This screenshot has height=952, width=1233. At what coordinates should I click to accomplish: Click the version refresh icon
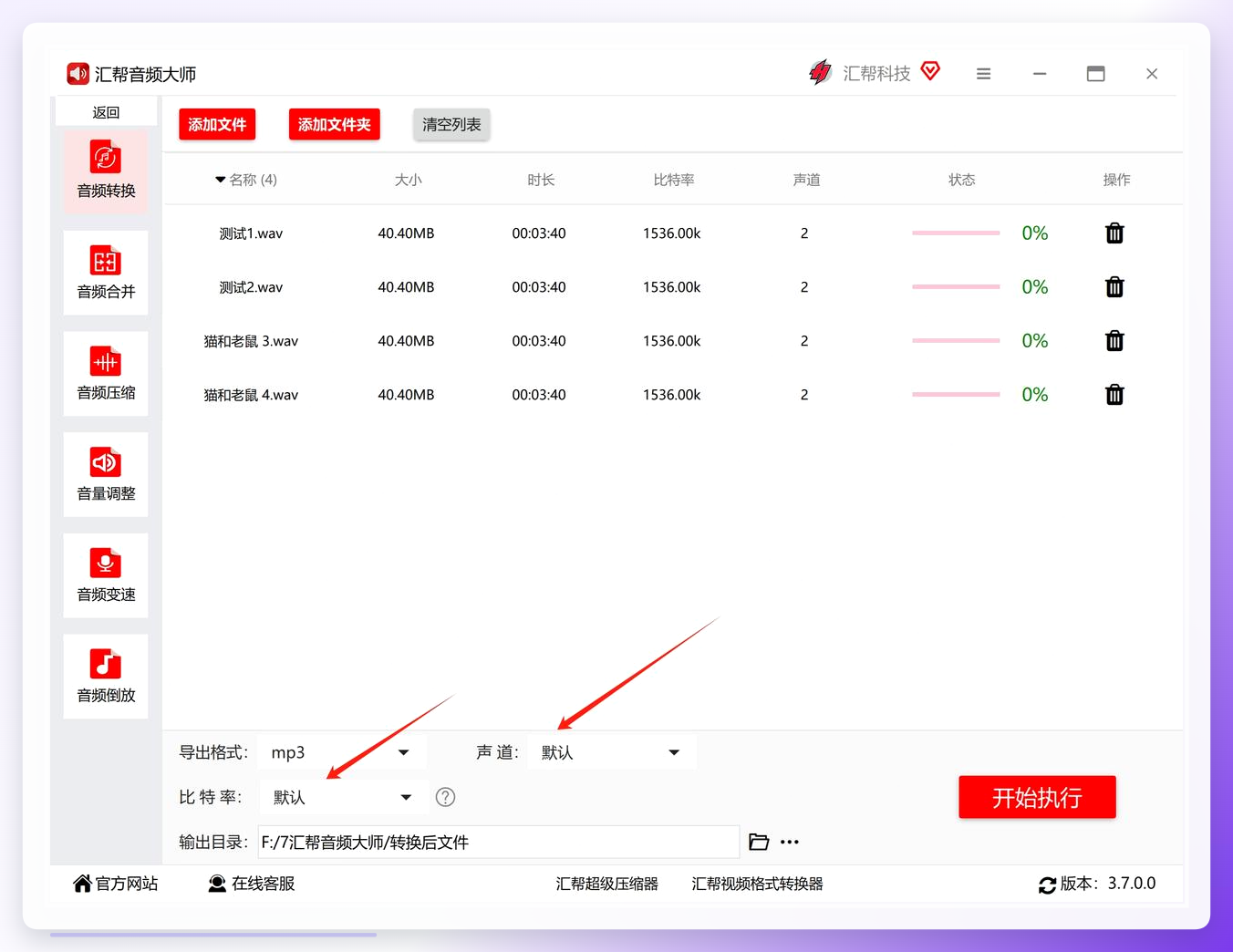click(x=1047, y=885)
